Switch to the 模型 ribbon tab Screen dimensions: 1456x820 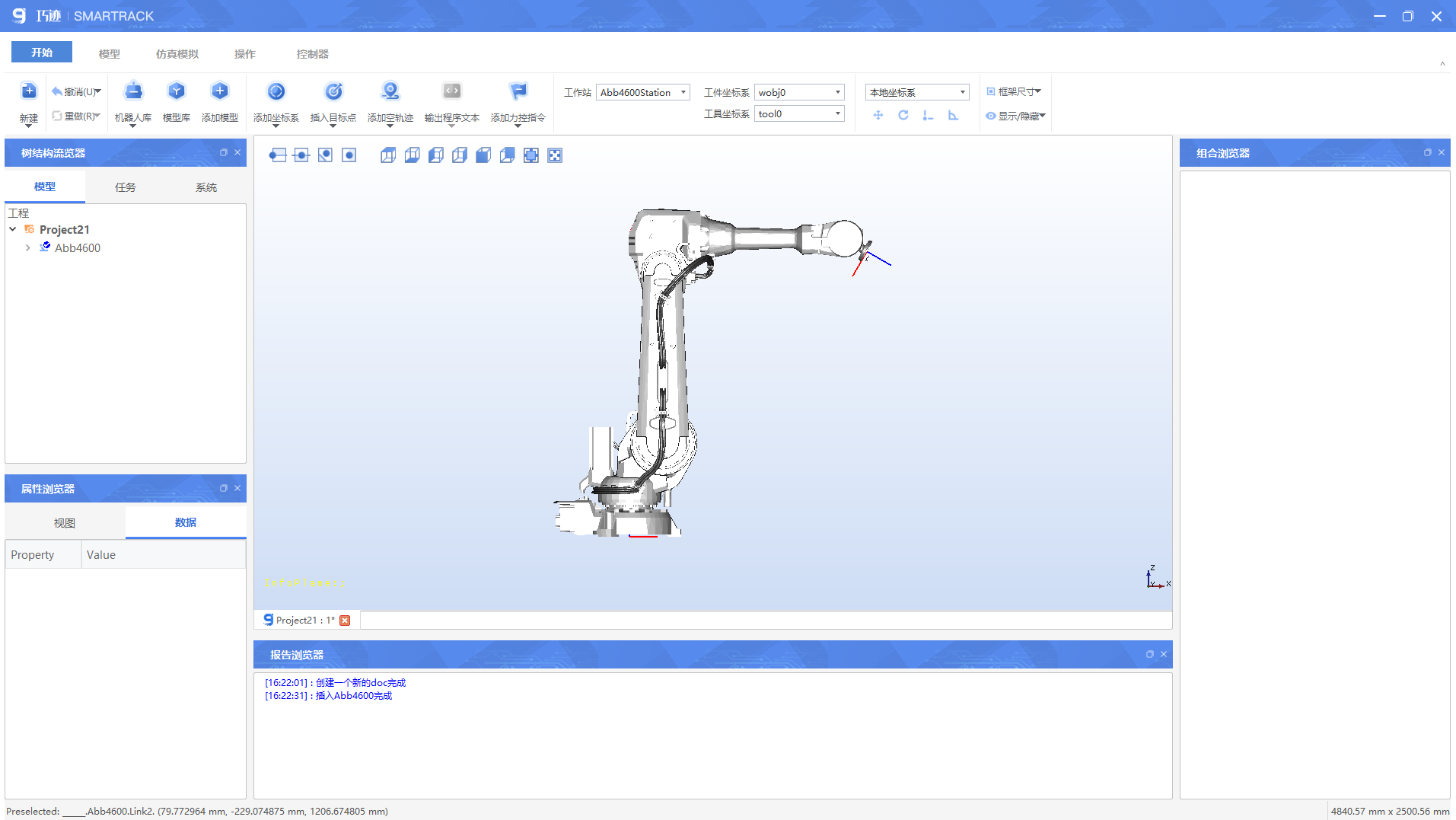(110, 54)
